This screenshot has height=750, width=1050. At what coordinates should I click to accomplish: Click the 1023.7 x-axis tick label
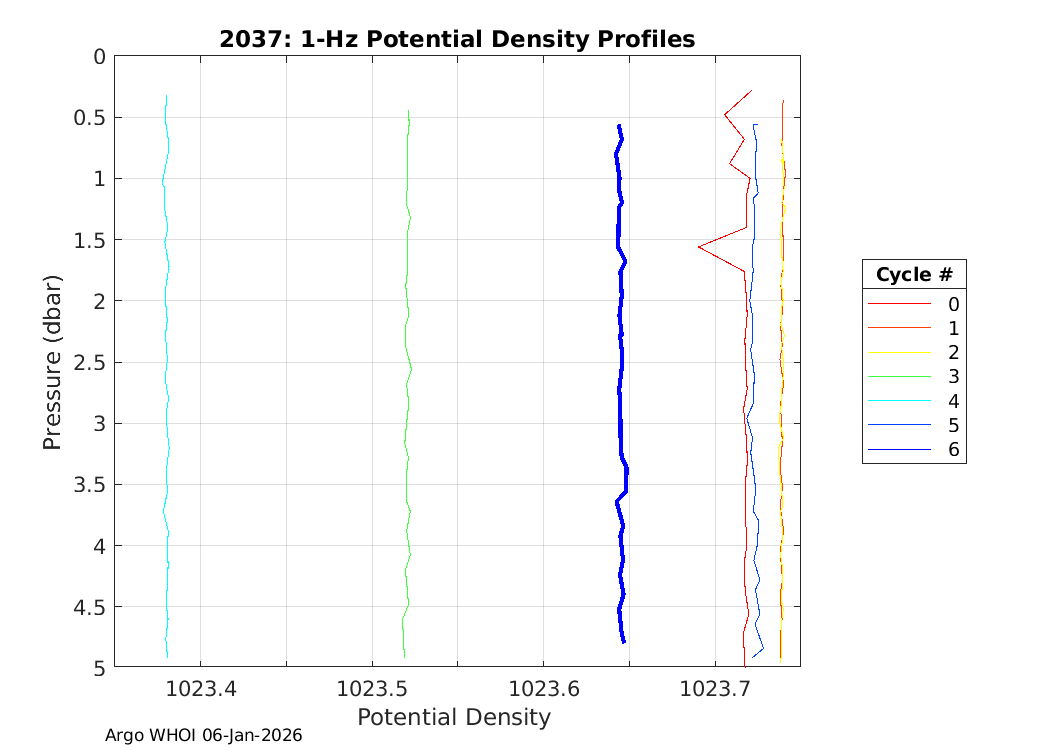[714, 689]
